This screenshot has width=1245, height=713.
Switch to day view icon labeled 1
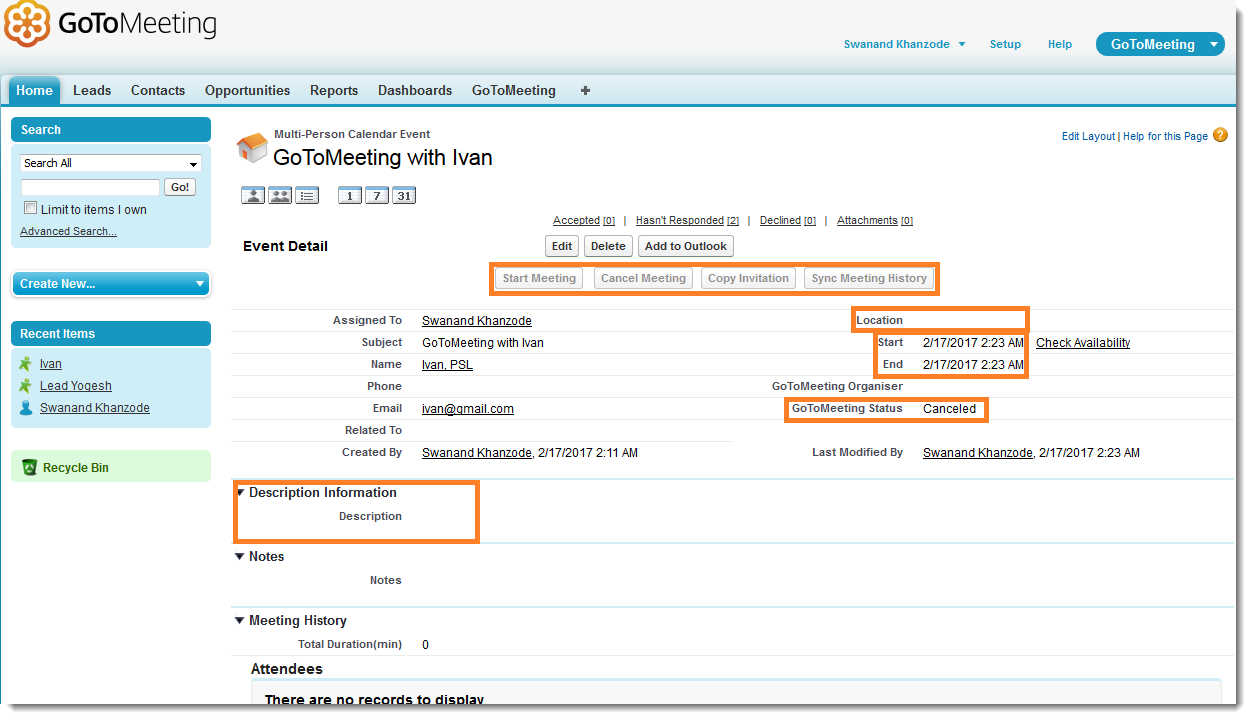tap(350, 196)
